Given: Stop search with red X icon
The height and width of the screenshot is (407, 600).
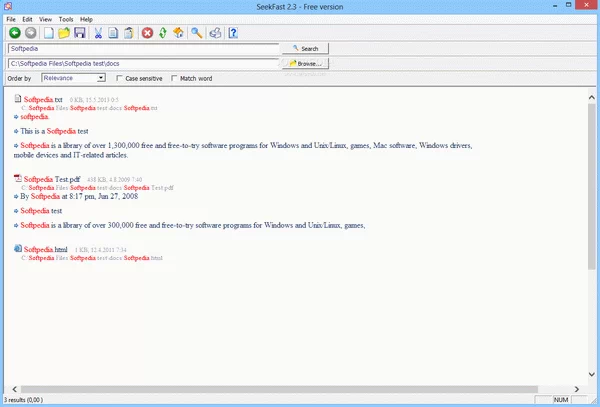Looking at the screenshot, I should pos(147,33).
